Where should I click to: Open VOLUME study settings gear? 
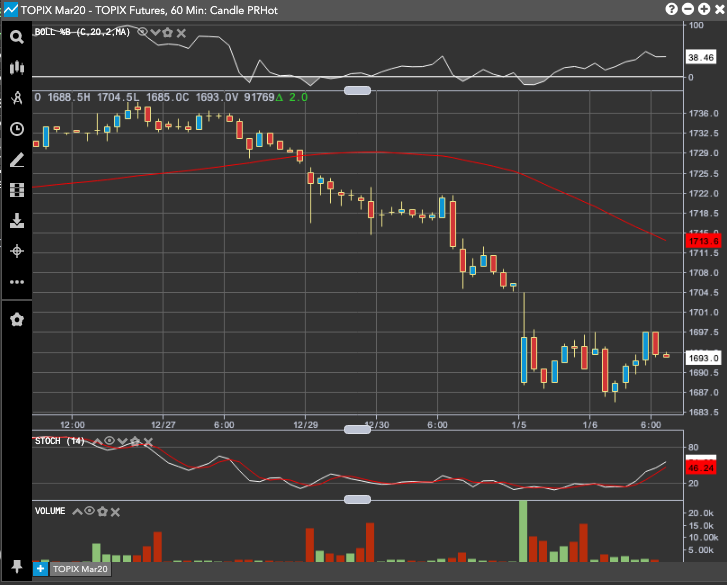point(102,512)
